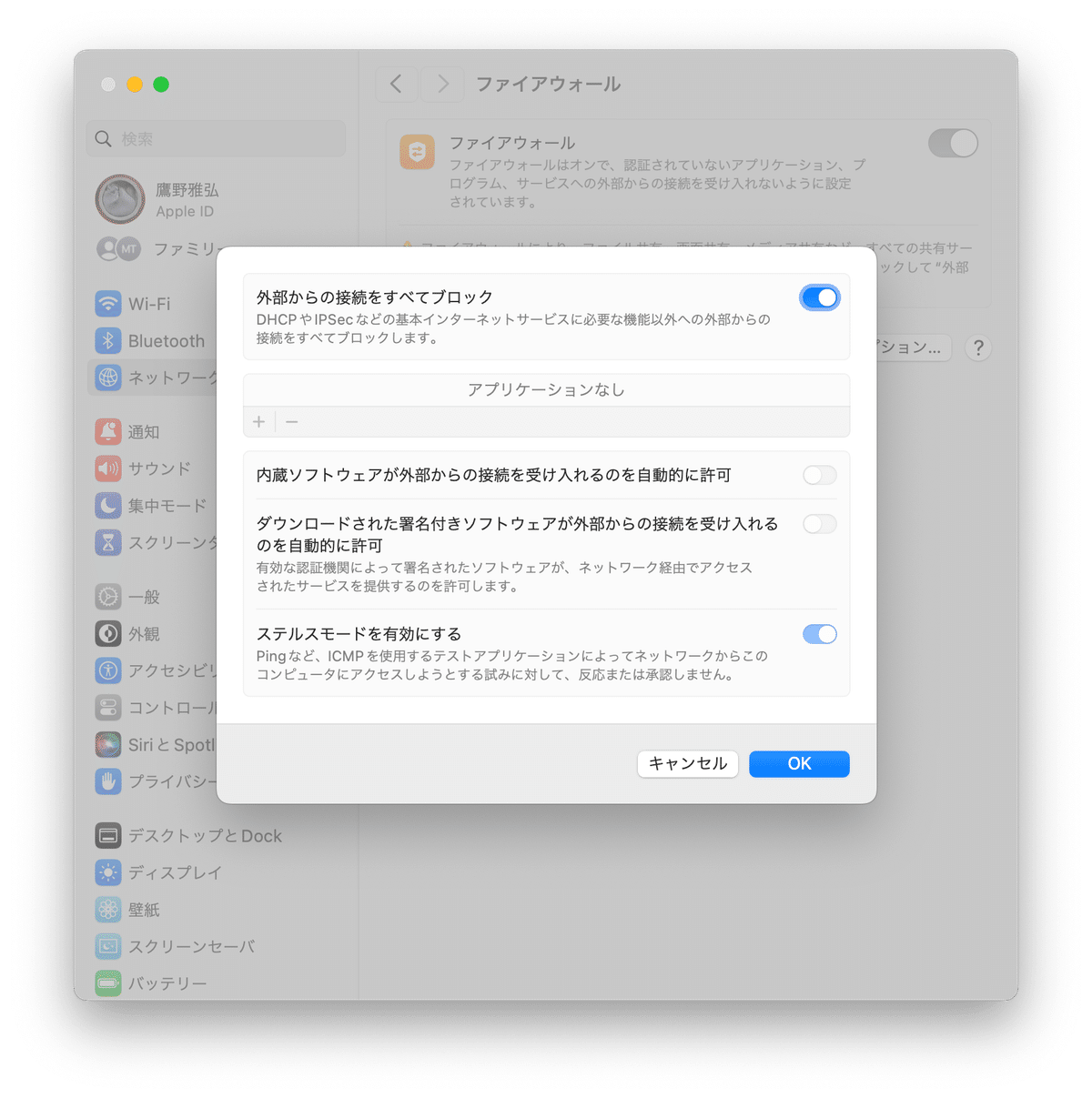Select the デスクトップと Dock settings
The image size is (1092, 1098).
point(108,835)
